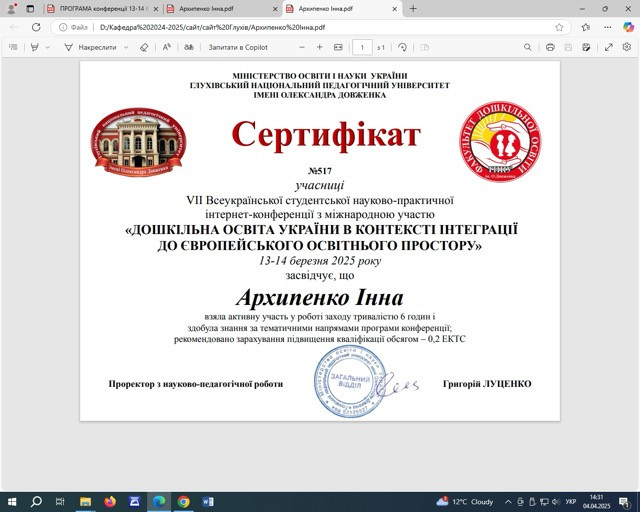The width and height of the screenshot is (640, 512).
Task: Open volume control in system tray
Action: click(x=556, y=502)
